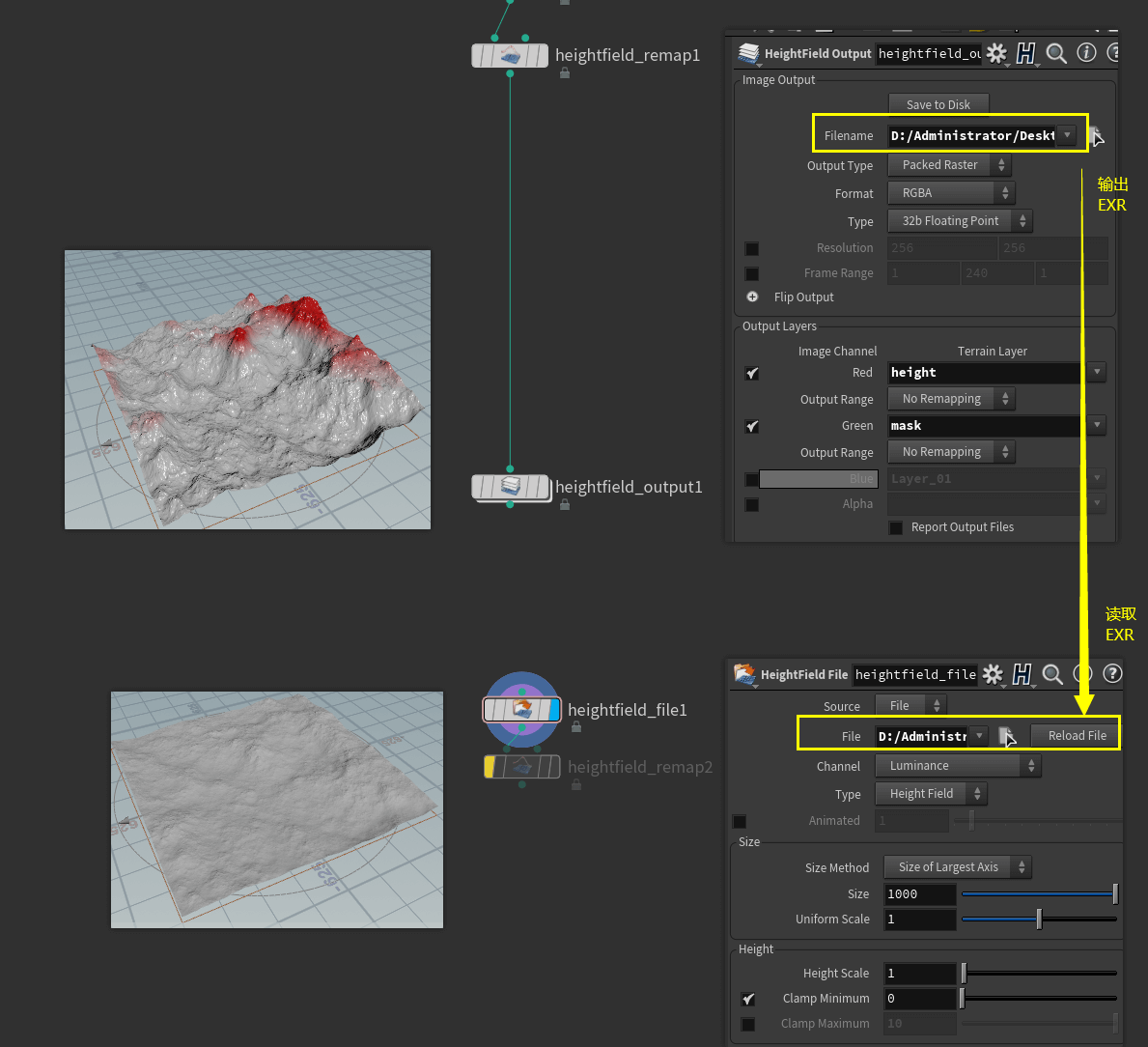Open the info icon in HeightField Output header

click(x=1086, y=53)
